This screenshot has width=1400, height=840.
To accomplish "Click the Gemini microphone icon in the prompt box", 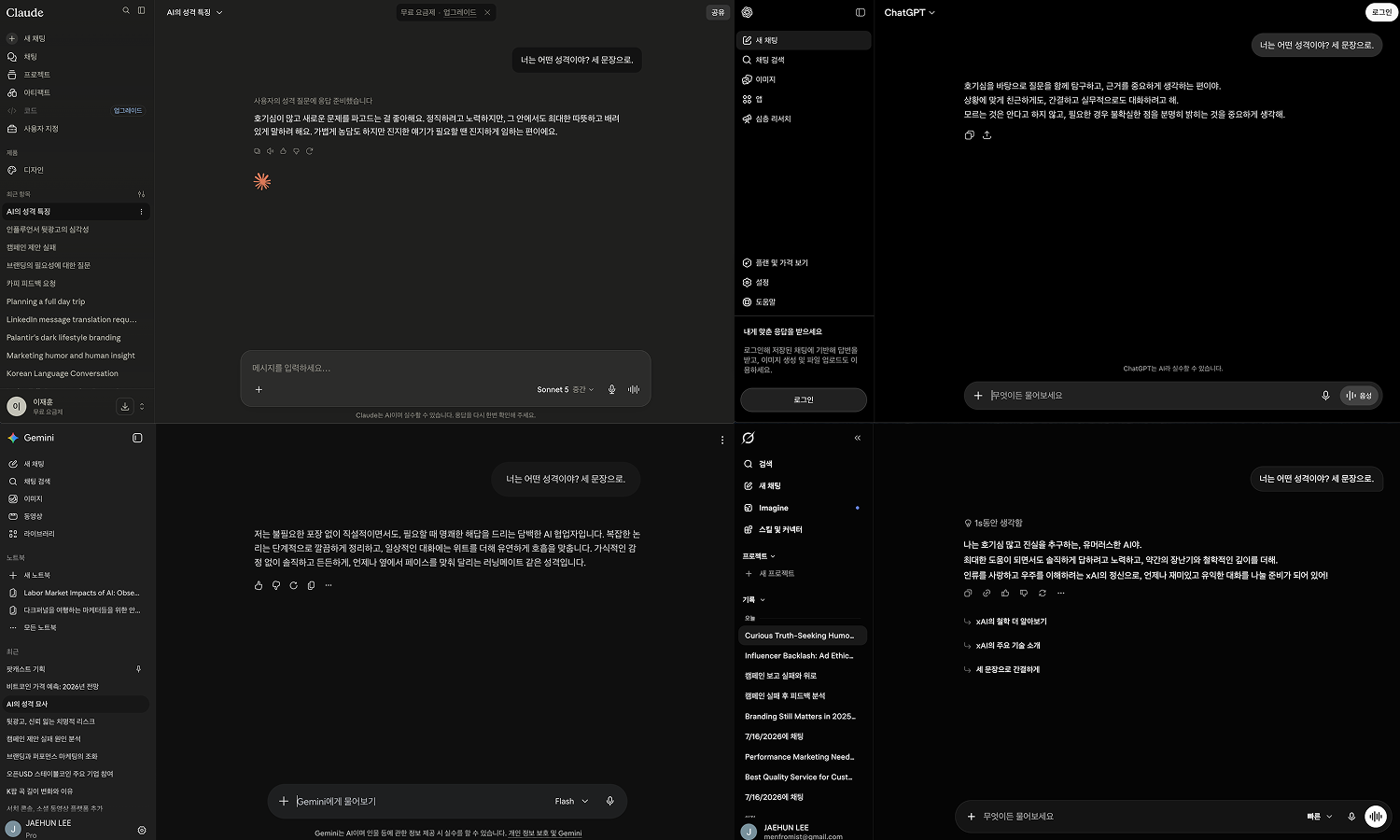I will click(x=609, y=801).
